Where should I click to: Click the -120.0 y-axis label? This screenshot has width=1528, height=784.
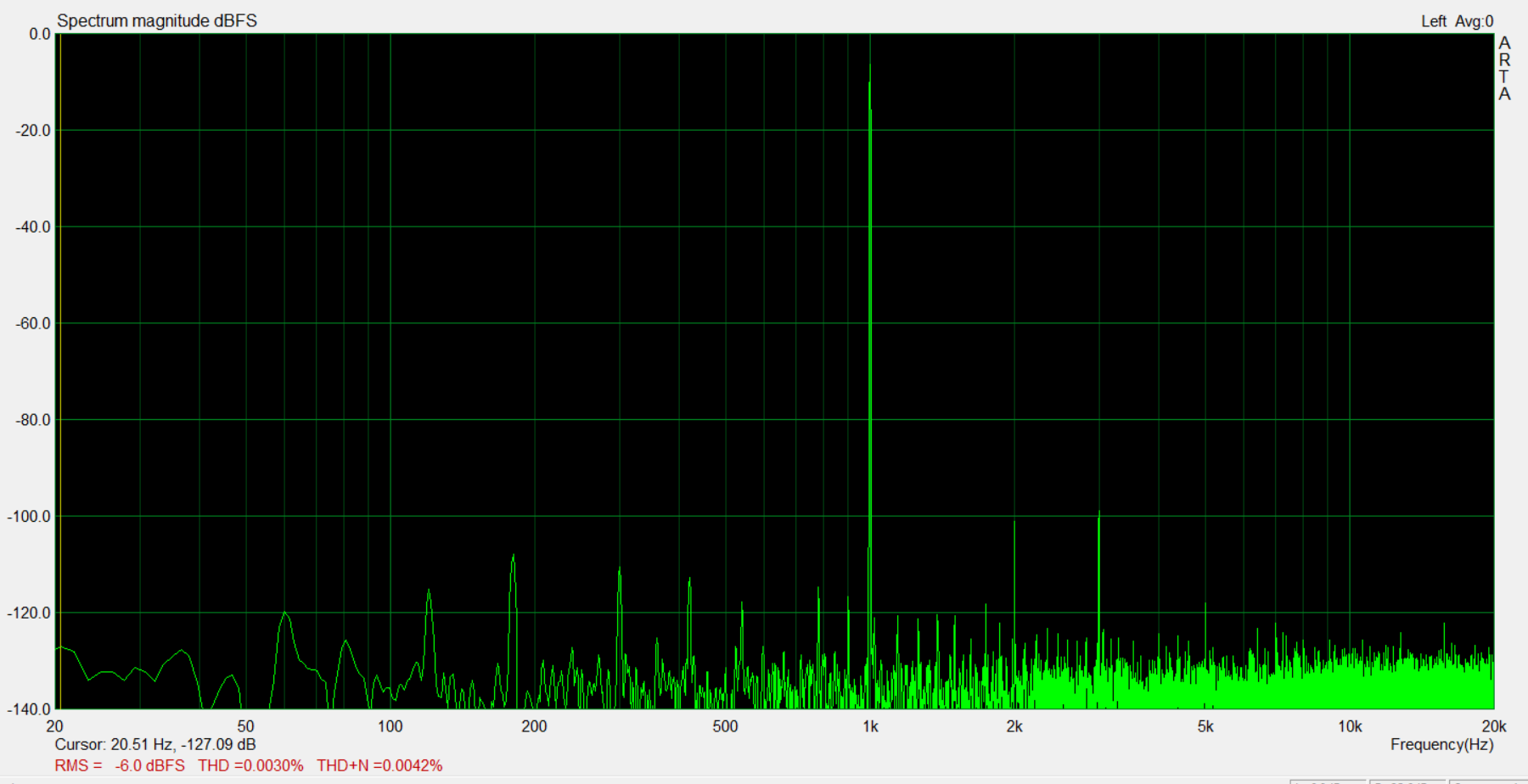[x=30, y=613]
